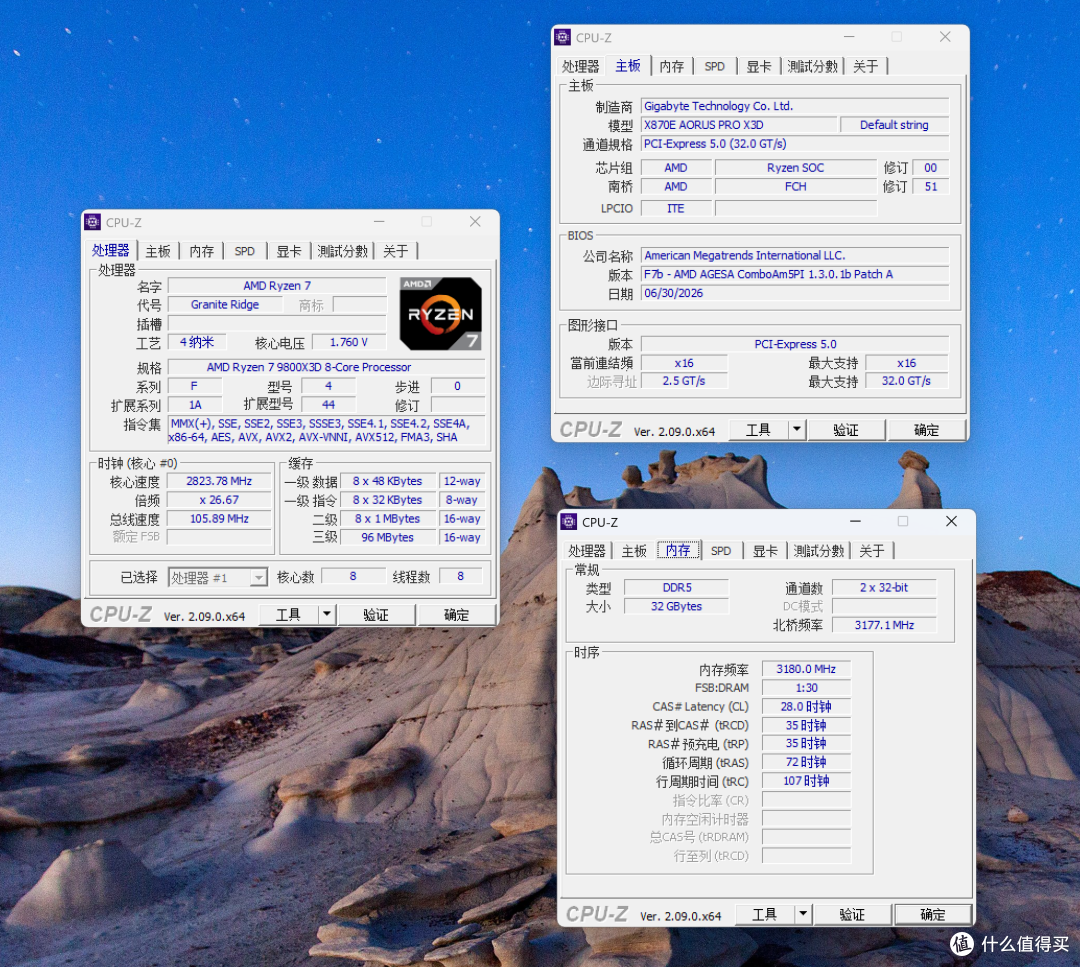This screenshot has width=1080, height=967.
Task: Click L3 cache value 96 MBytes
Action: [x=388, y=537]
